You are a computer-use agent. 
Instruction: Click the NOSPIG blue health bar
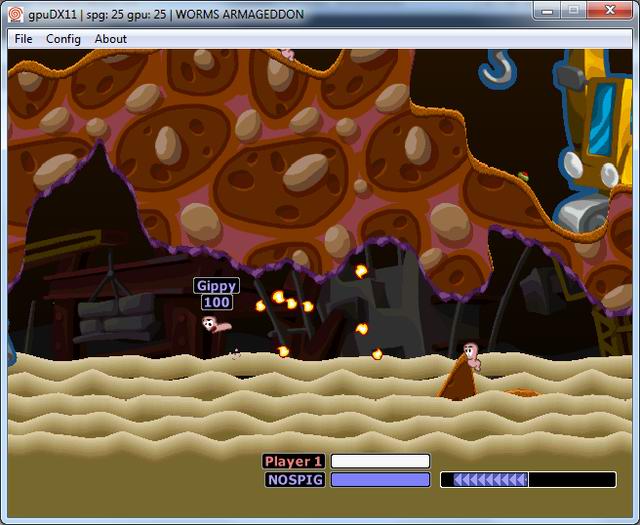pos(380,479)
